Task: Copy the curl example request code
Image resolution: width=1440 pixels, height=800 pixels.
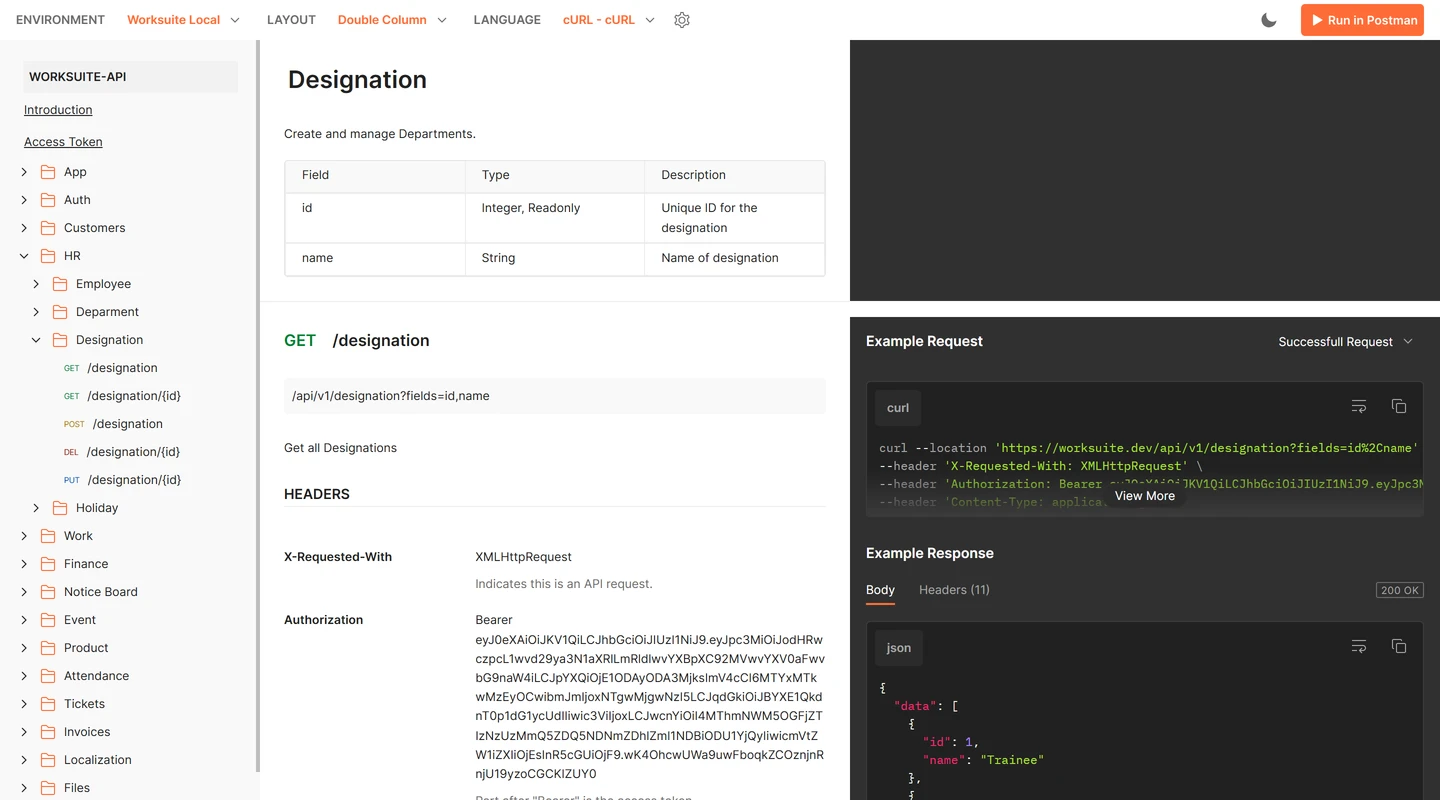Action: (1399, 406)
